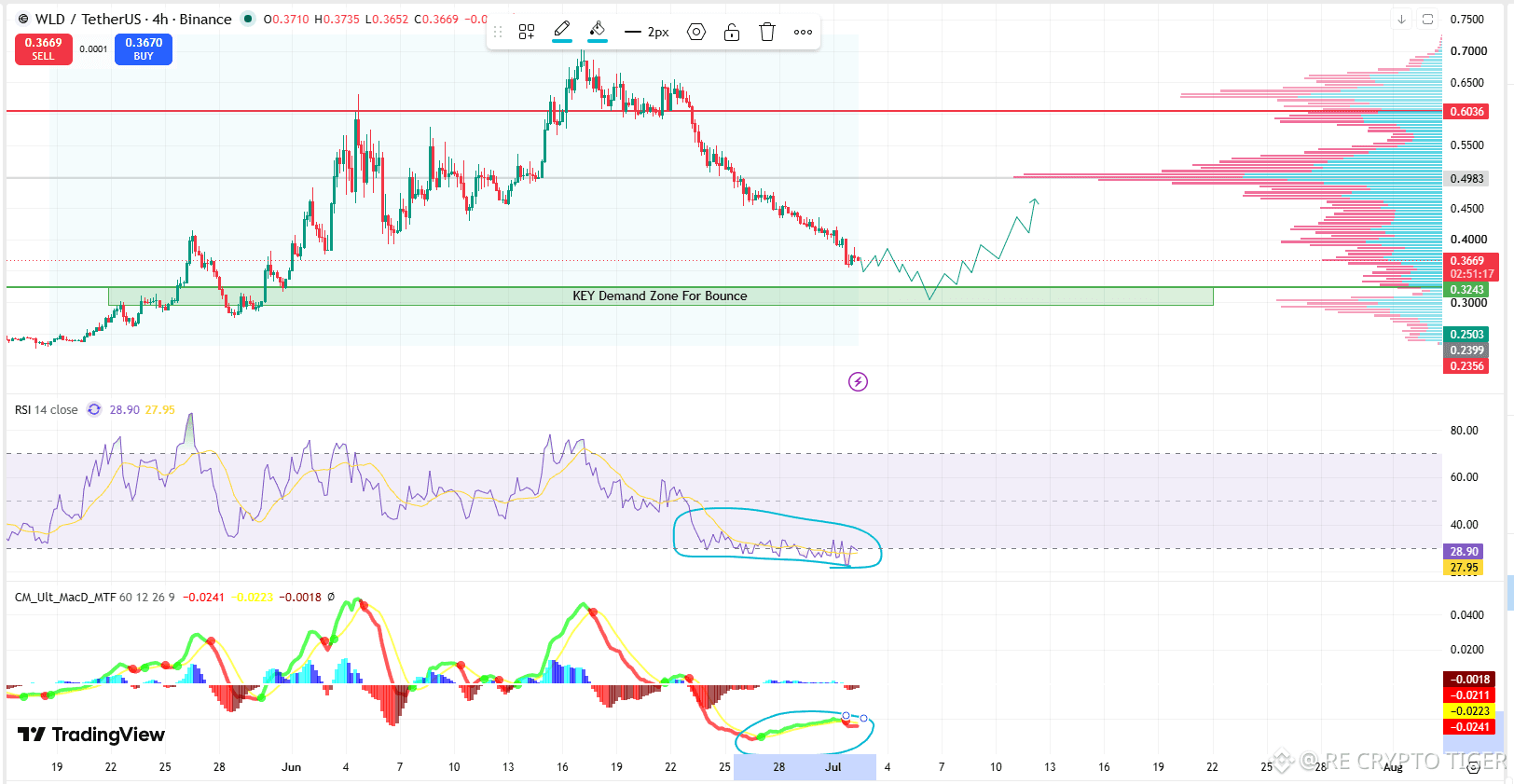Click the red 0.3669 SELL button
Image resolution: width=1514 pixels, height=784 pixels.
tap(44, 49)
